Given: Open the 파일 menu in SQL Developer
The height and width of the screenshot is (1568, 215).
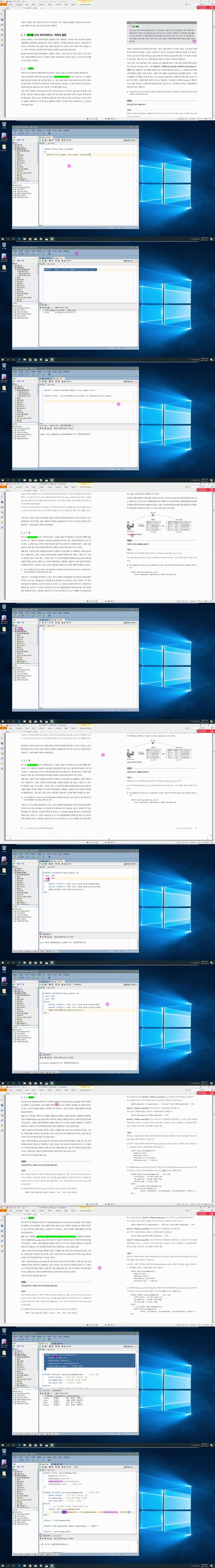Looking at the screenshot, I should pos(15,130).
